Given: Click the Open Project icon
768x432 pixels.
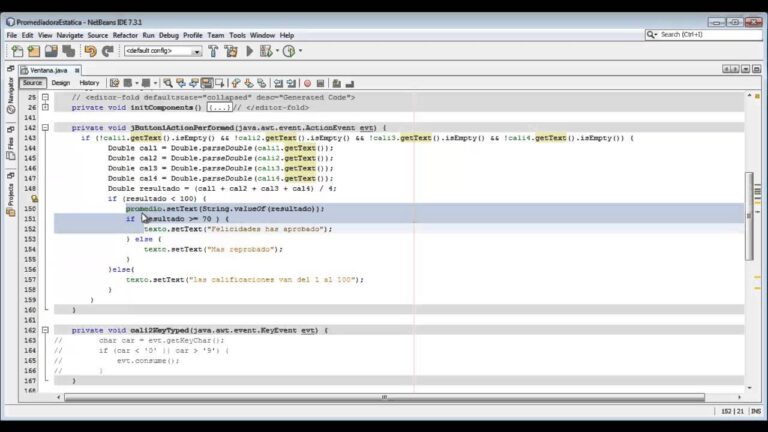Looking at the screenshot, I should pos(51,51).
